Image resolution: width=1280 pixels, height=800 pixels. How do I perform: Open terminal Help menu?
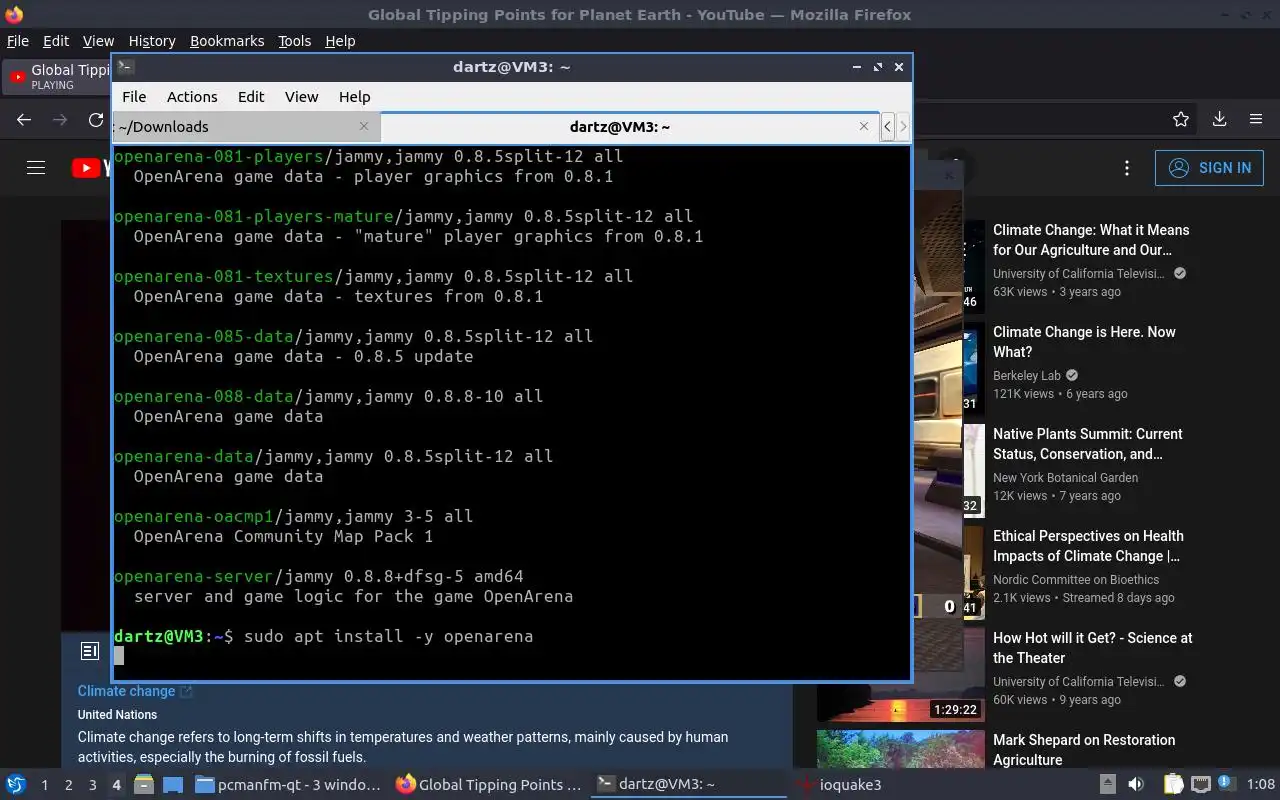tap(354, 97)
